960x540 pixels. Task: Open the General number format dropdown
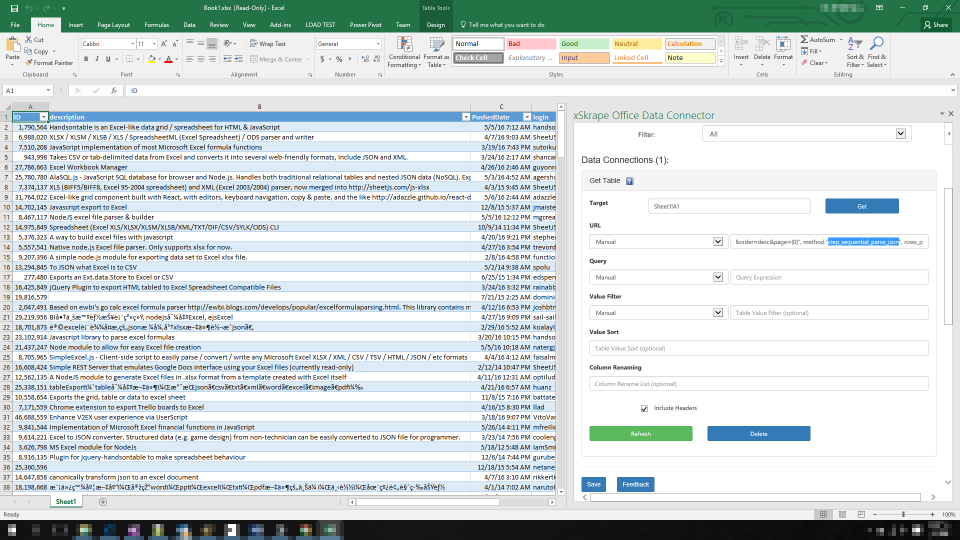pos(378,44)
